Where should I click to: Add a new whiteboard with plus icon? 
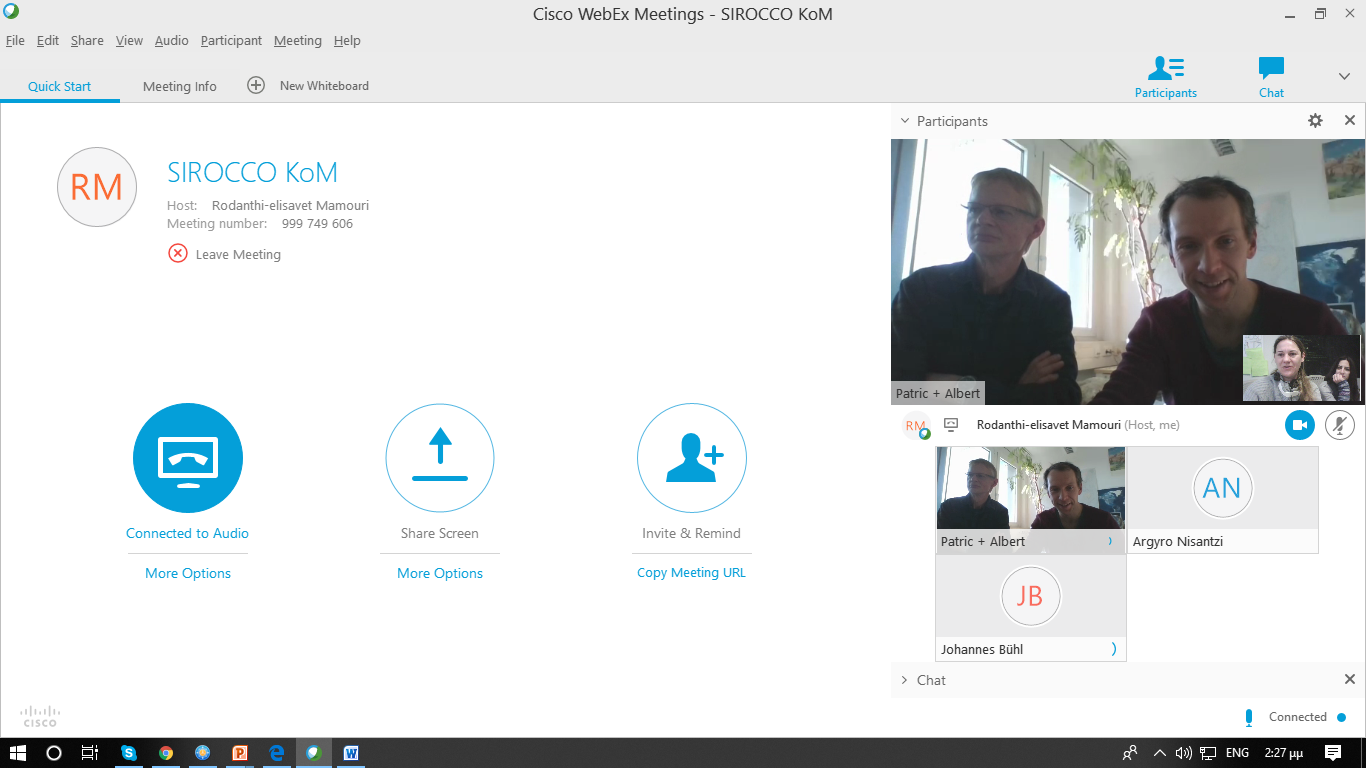point(256,86)
